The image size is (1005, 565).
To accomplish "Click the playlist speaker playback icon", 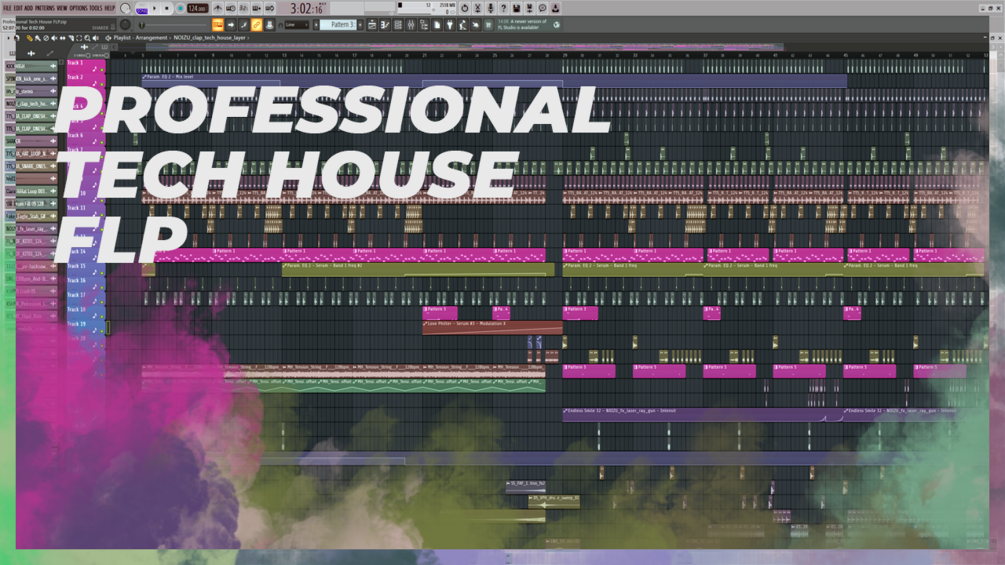I will [96, 38].
